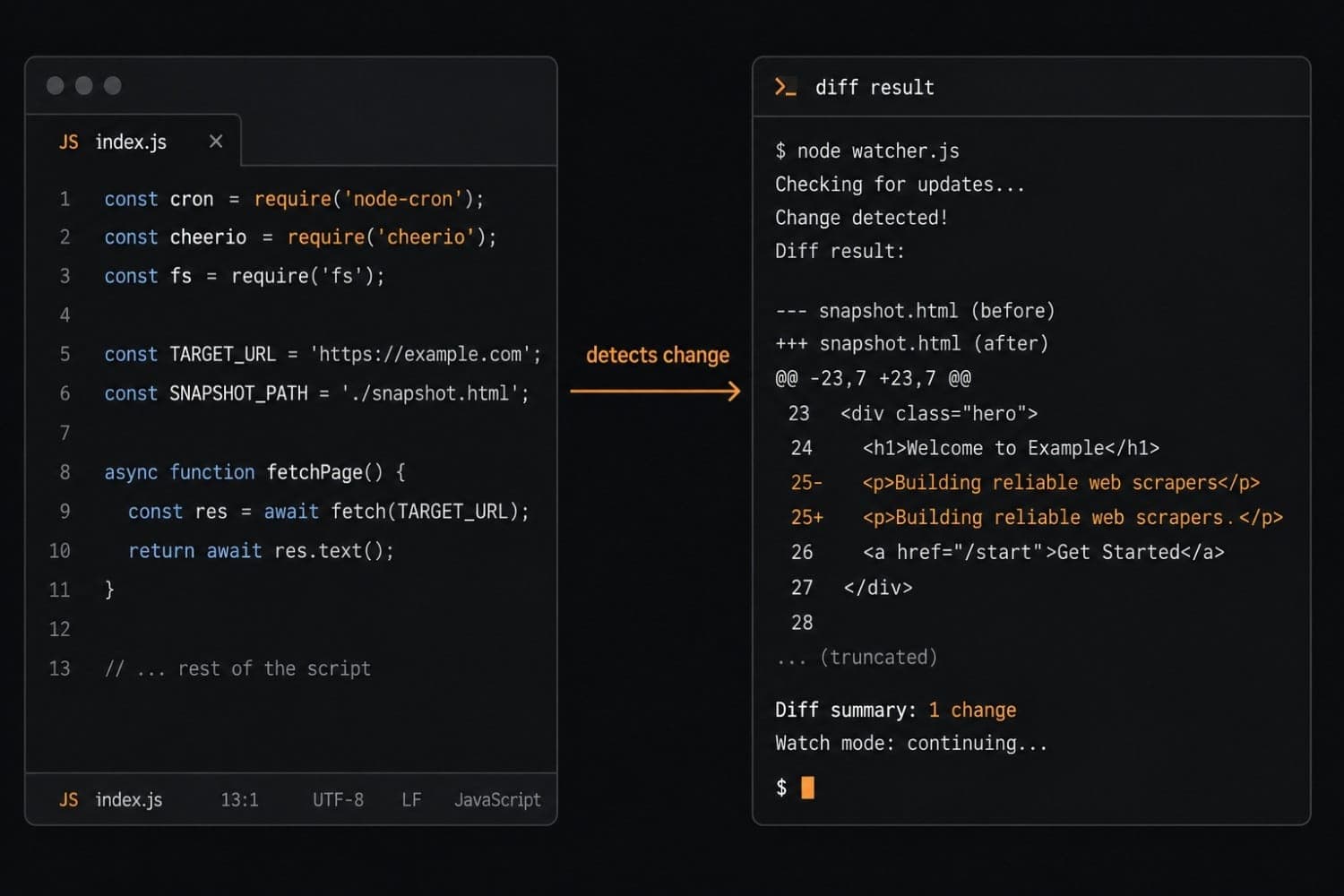
Task: Click index.js filename in the status bar
Action: click(x=129, y=799)
